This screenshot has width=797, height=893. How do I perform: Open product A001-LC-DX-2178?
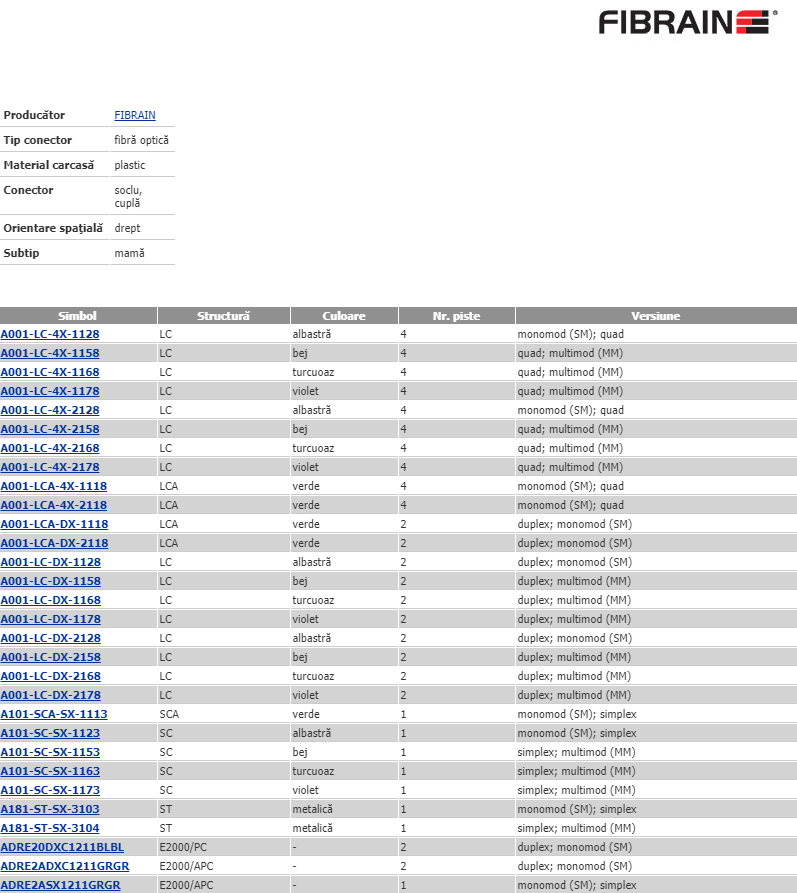coord(51,695)
